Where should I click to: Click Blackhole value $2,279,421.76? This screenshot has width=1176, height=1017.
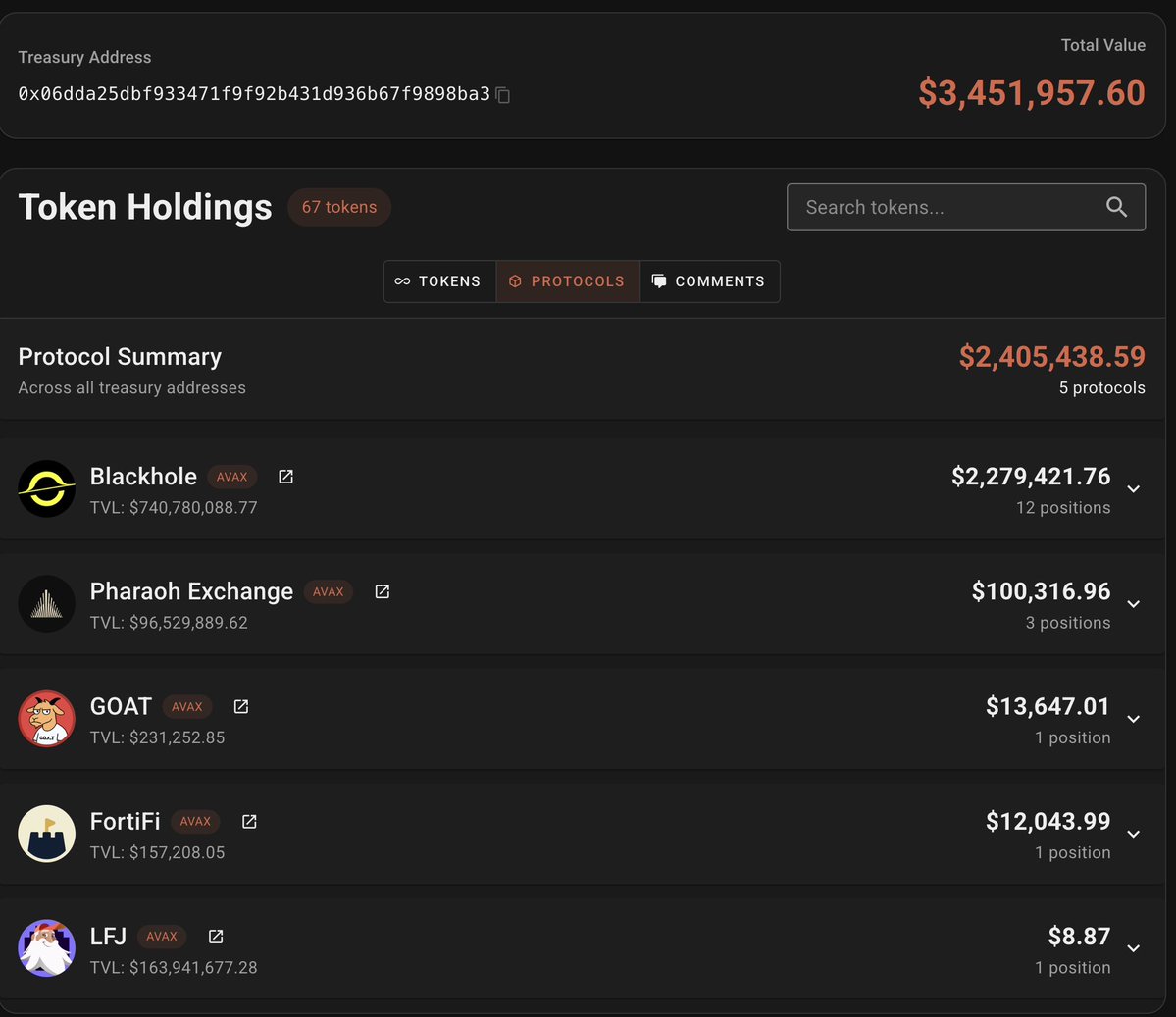coord(1031,477)
